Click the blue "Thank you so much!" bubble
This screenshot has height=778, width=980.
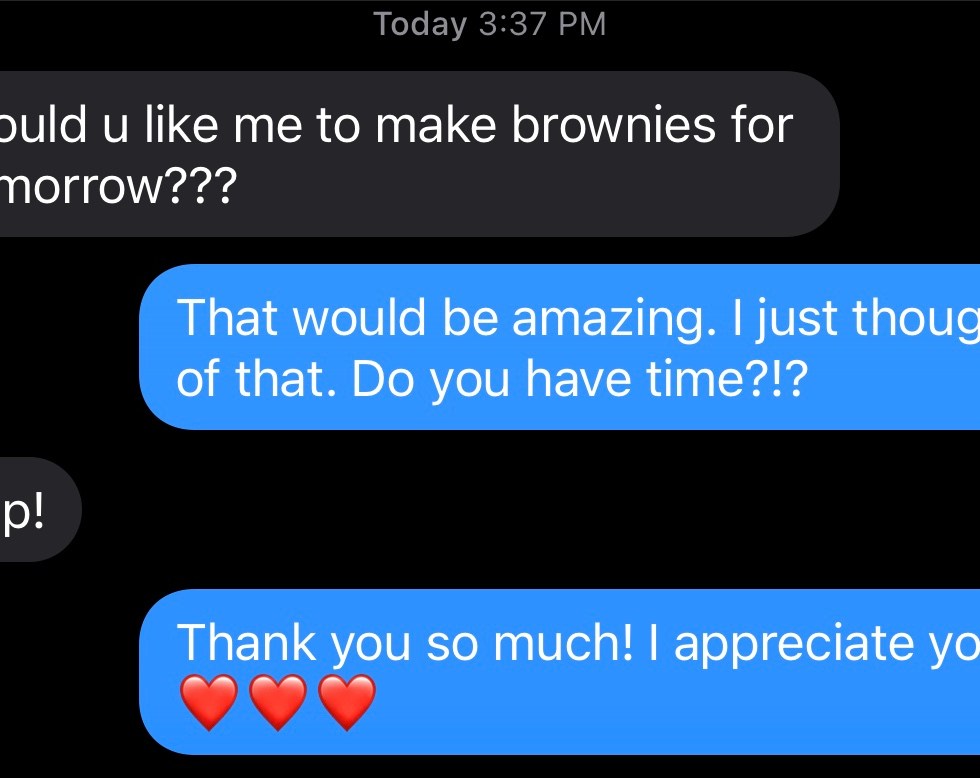pos(560,672)
